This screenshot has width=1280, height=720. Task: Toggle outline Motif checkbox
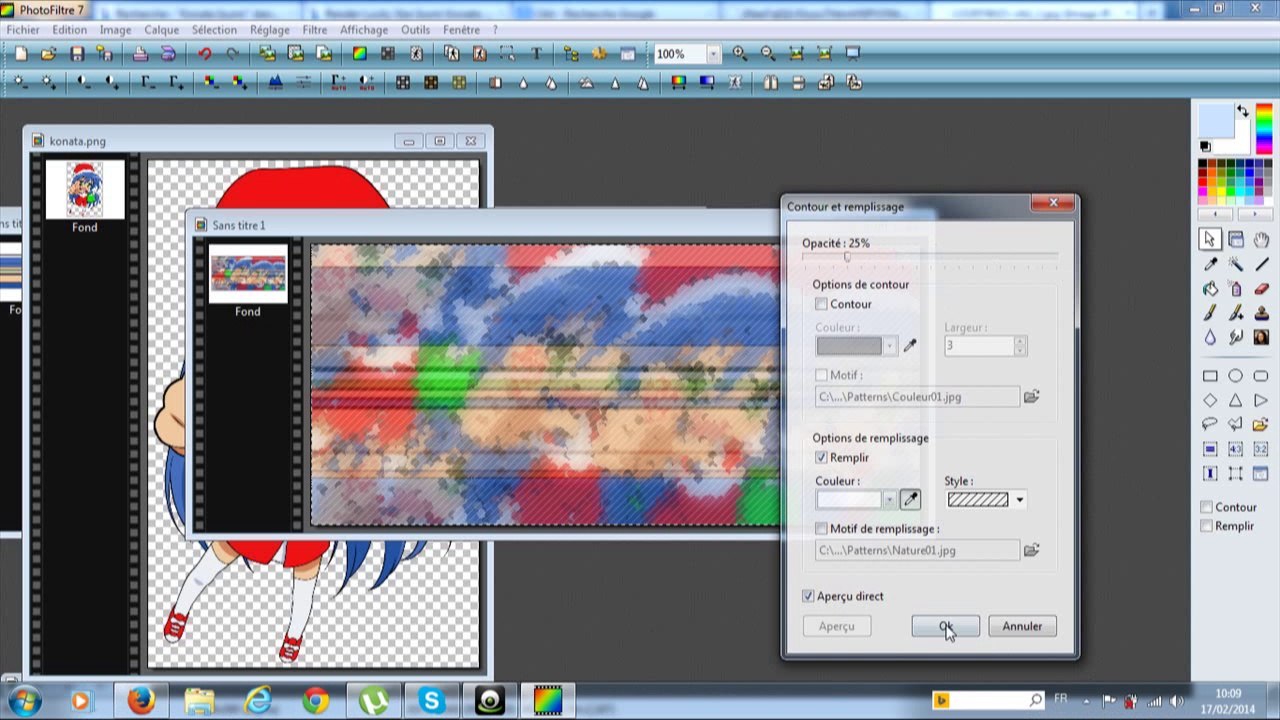click(821, 375)
